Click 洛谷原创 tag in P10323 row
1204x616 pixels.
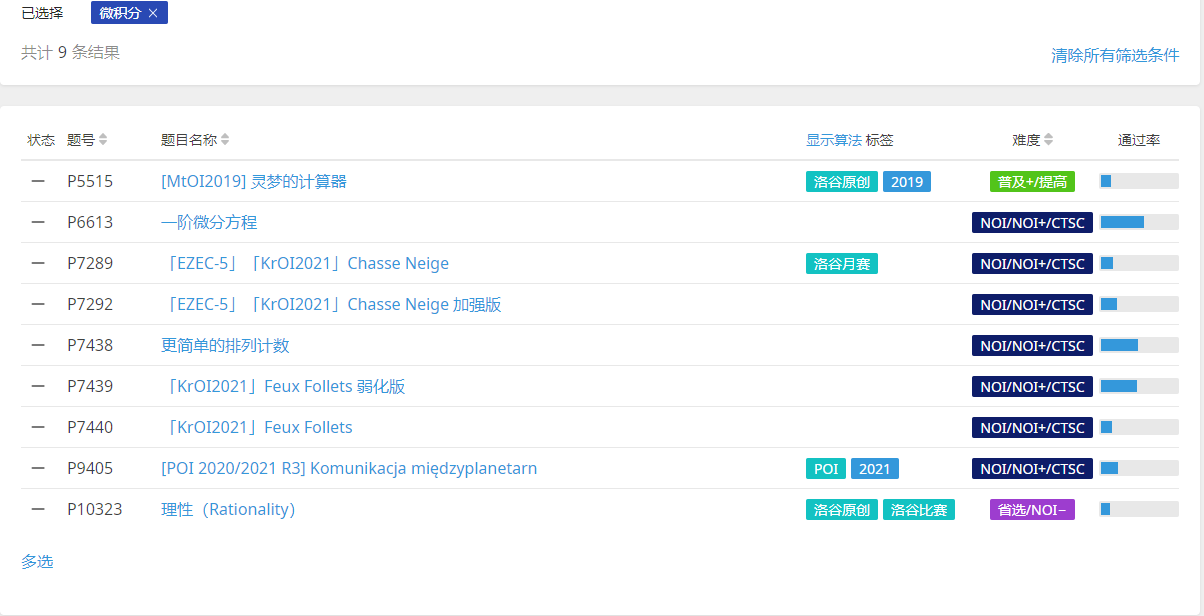[842, 510]
